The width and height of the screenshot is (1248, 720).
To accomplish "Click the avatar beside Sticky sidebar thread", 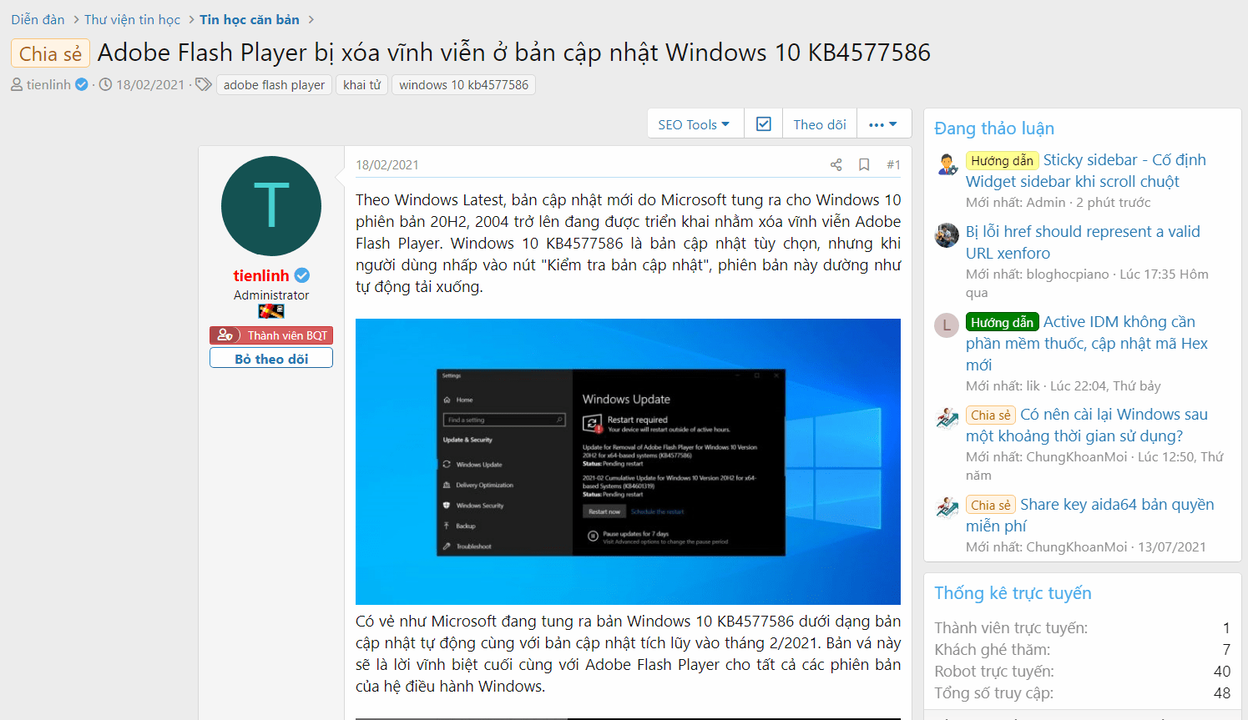I will [x=947, y=163].
